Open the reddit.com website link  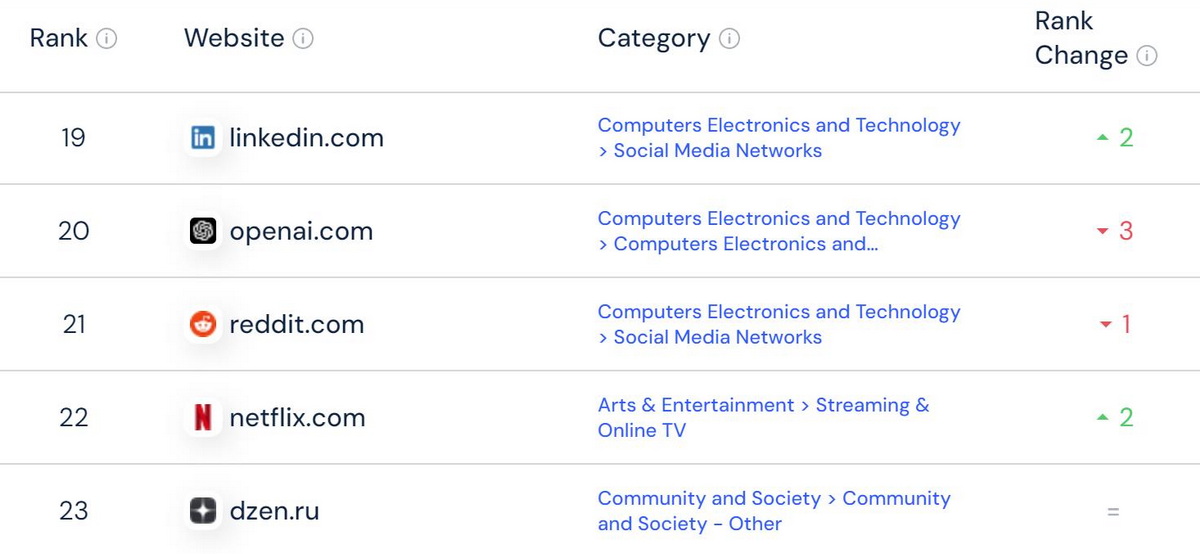[x=296, y=324]
